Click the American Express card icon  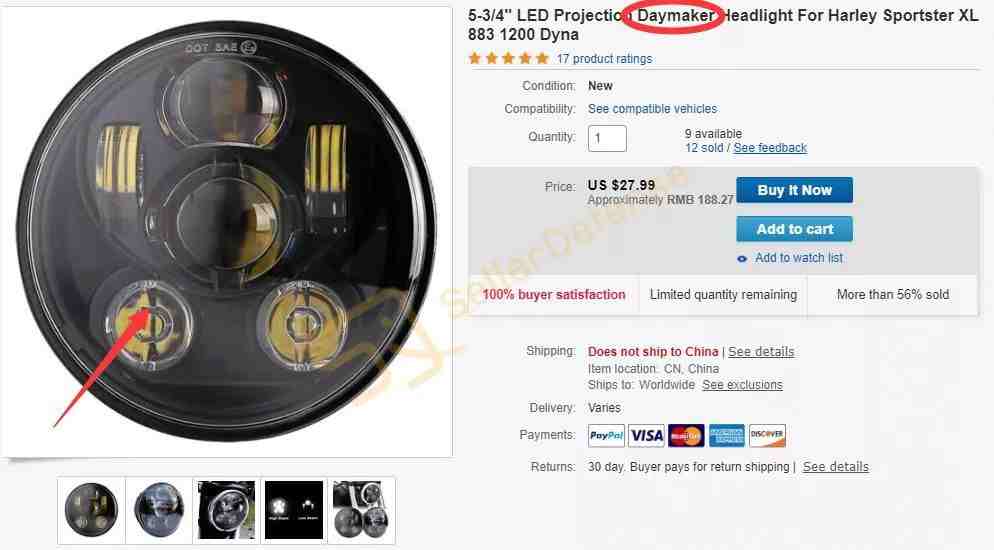726,435
